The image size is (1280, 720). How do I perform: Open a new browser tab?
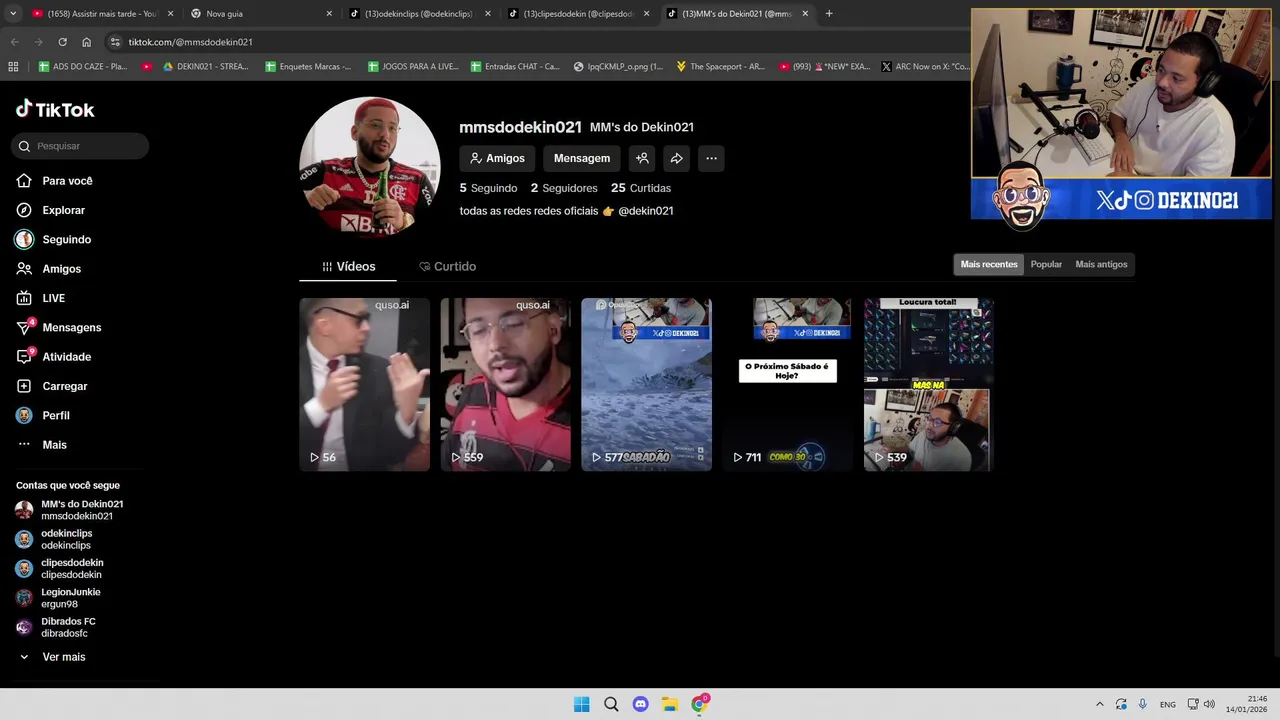[x=829, y=14]
